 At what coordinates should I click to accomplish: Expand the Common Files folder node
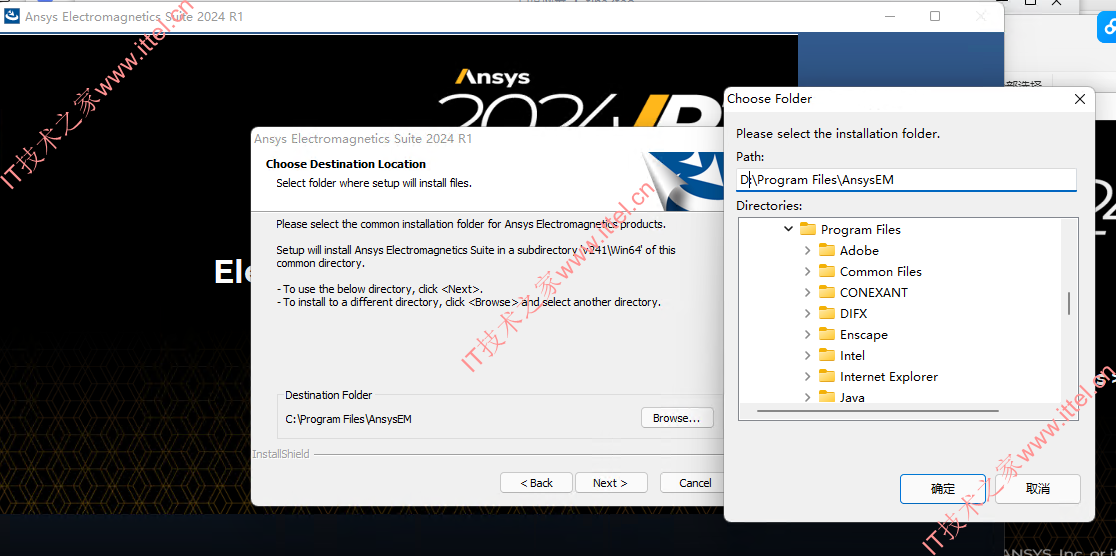(807, 271)
